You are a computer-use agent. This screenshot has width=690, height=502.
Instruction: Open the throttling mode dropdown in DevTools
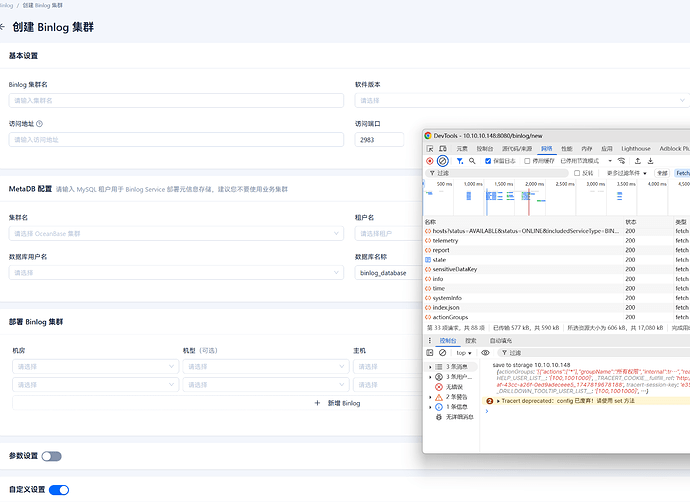click(586, 161)
